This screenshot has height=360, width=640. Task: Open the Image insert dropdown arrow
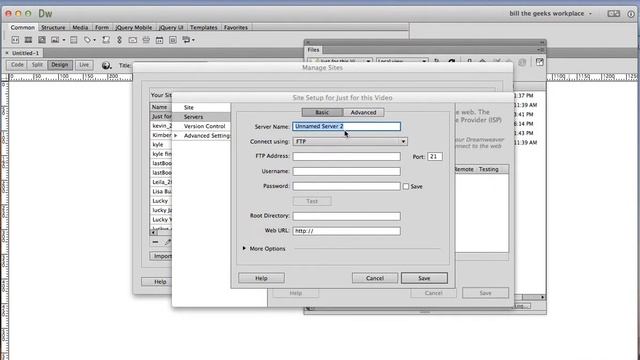point(64,40)
